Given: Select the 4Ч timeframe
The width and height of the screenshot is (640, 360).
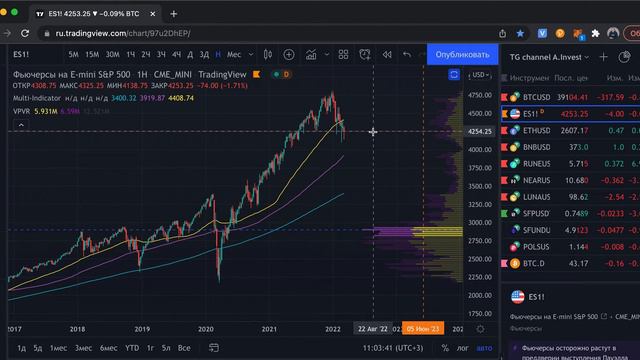Looking at the screenshot, I should [x=176, y=54].
